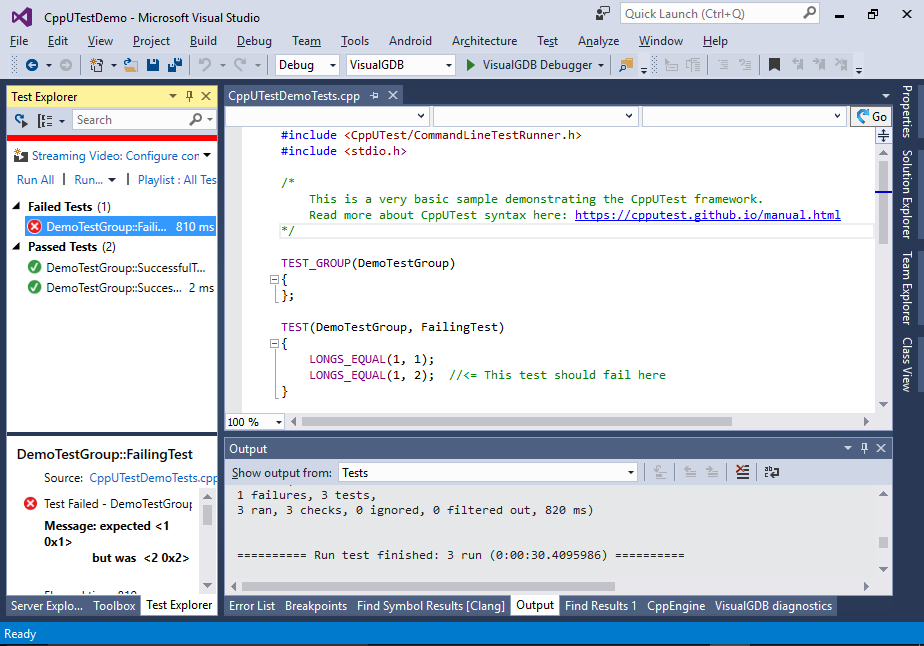
Task: Click the Open File folder icon
Action: [131, 65]
